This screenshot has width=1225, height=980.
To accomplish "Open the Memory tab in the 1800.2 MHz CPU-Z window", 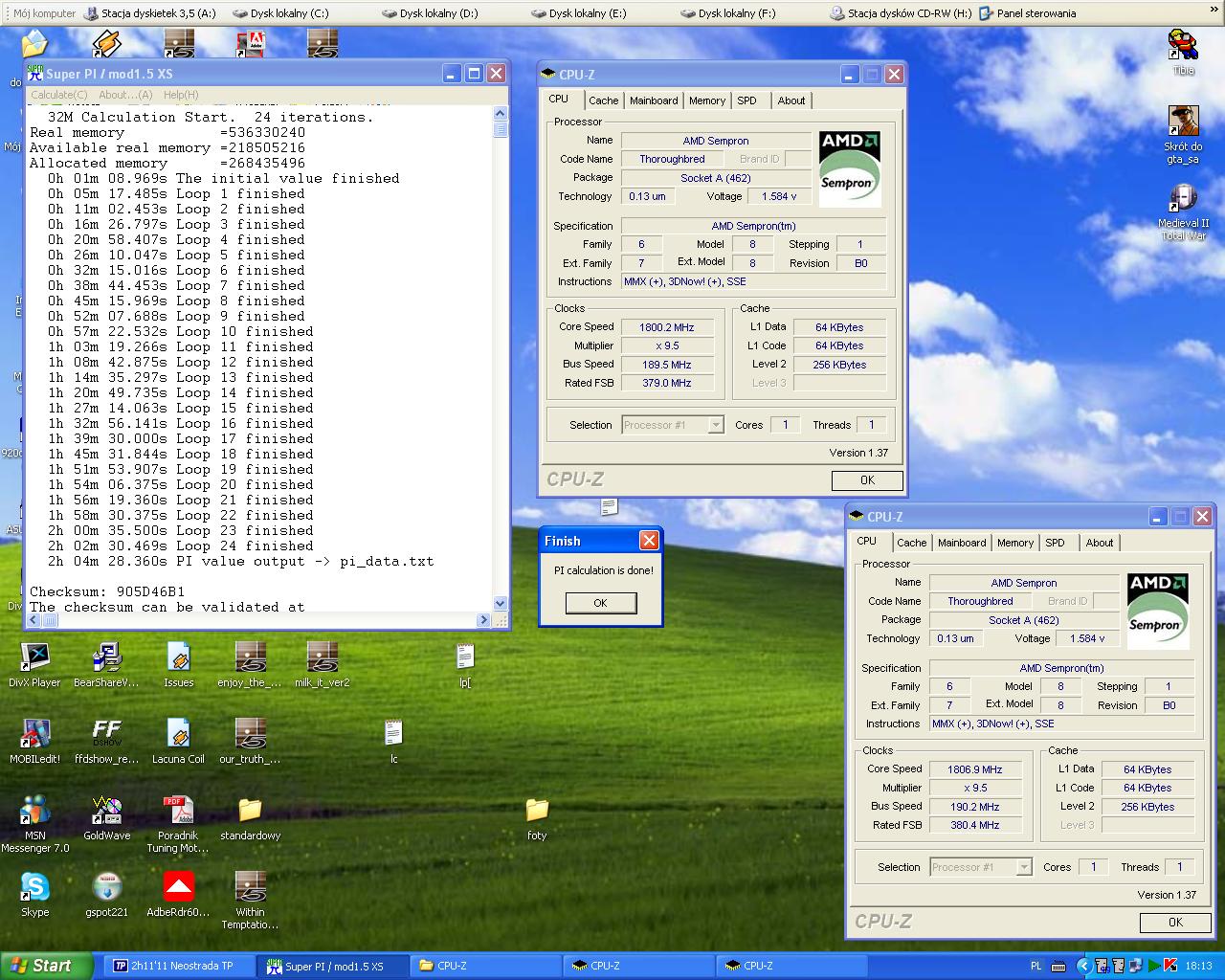I will 707,100.
